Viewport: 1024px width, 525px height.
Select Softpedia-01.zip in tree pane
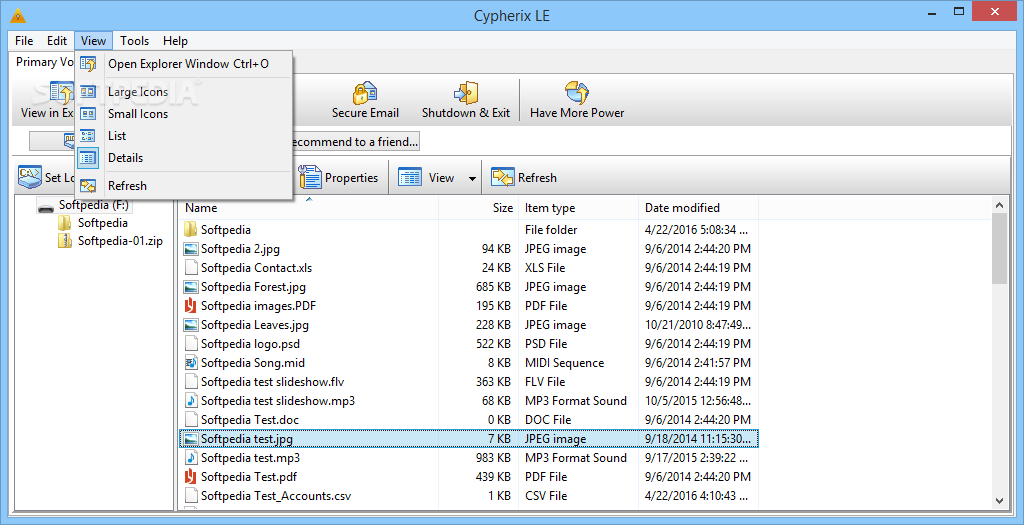coord(120,241)
